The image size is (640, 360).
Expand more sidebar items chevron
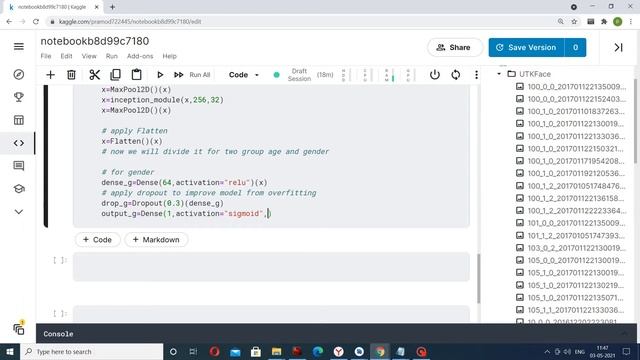click(x=19, y=211)
